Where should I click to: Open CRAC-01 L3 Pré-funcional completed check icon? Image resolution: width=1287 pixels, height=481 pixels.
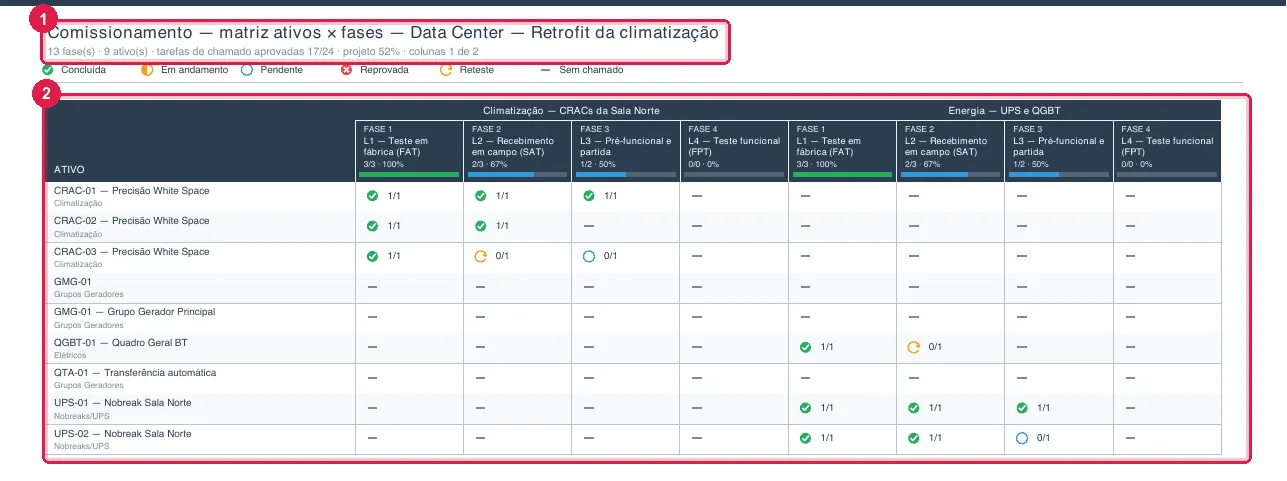pyautogui.click(x=589, y=196)
